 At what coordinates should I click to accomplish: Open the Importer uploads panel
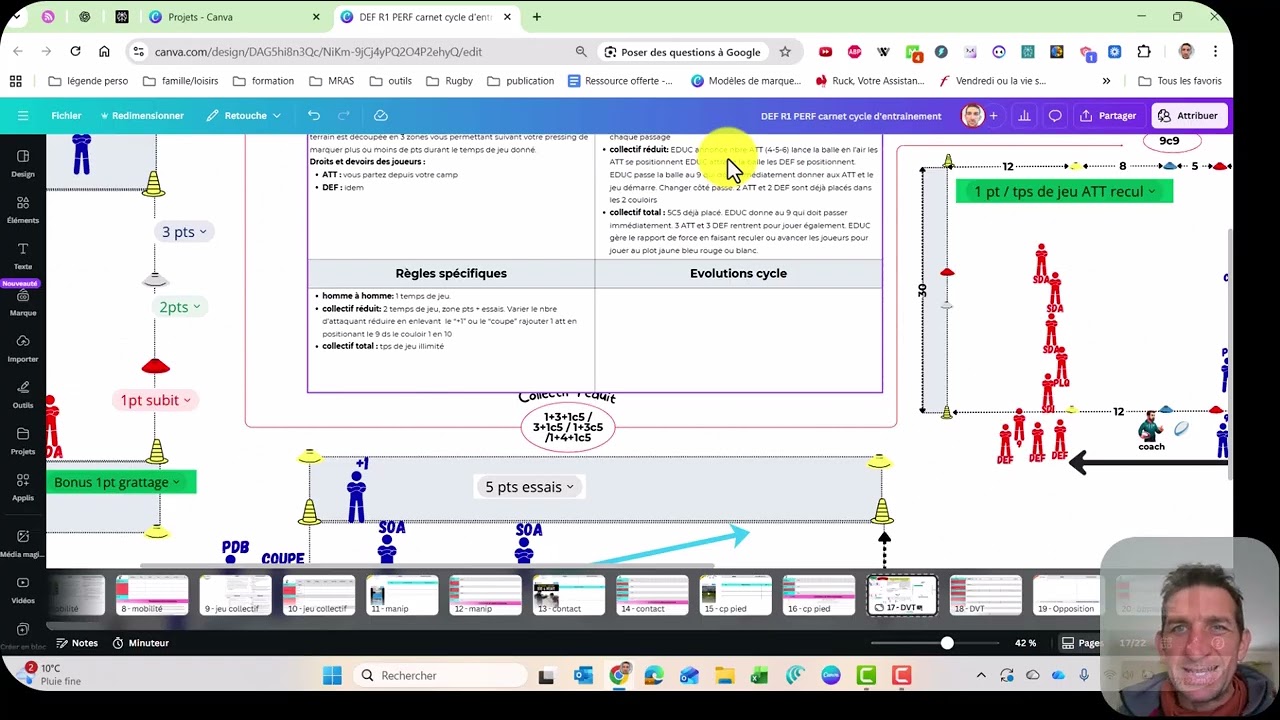(23, 347)
